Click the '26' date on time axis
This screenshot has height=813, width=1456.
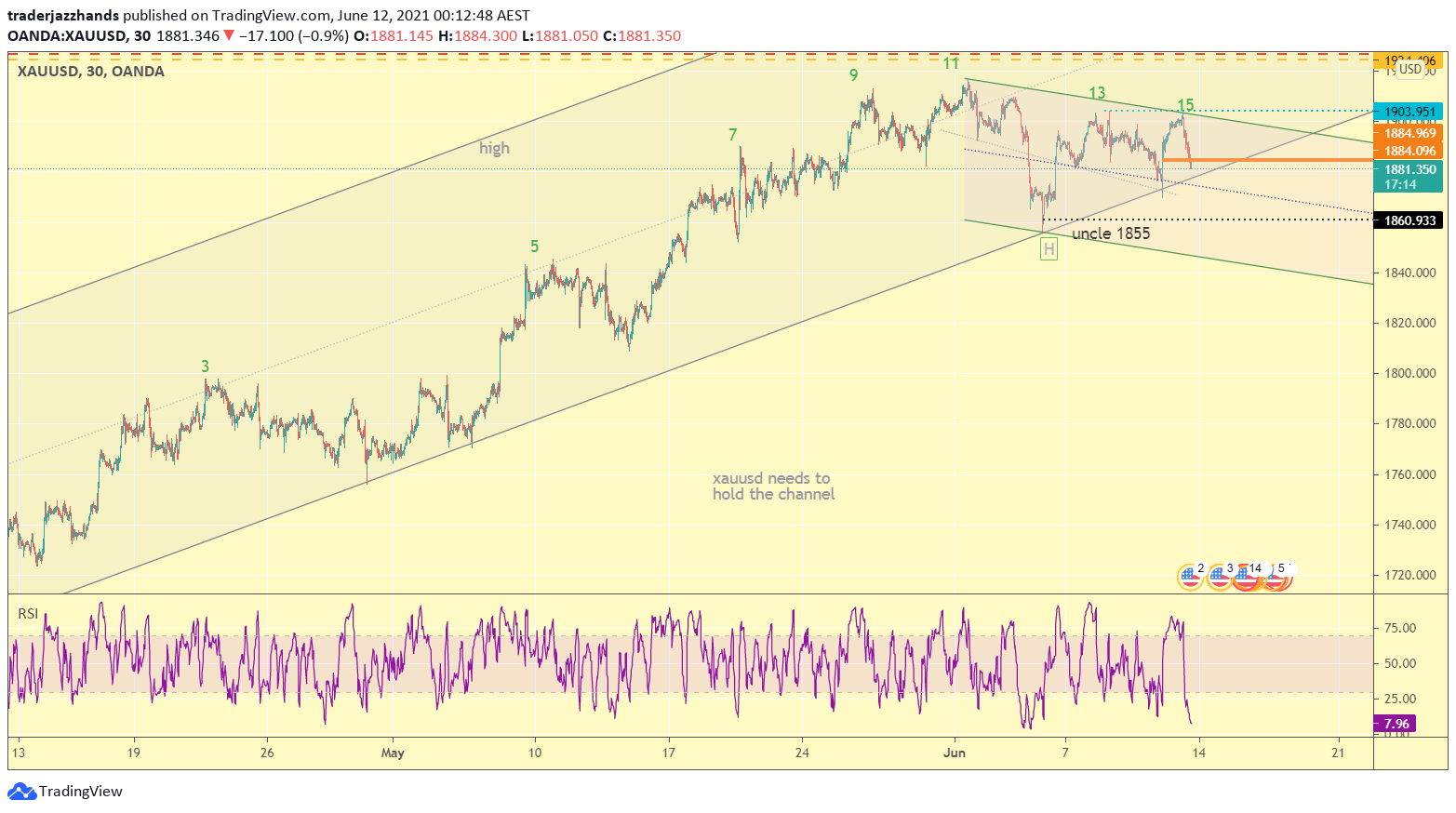pos(267,753)
